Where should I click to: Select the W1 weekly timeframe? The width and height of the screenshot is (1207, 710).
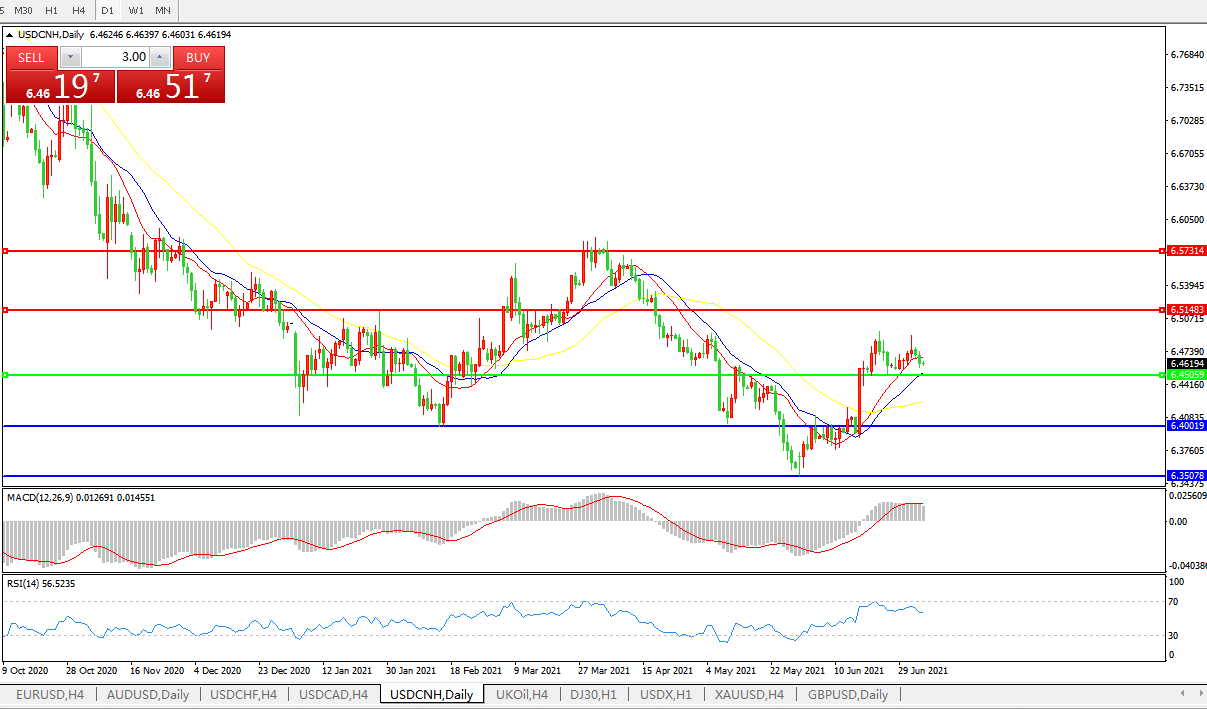point(136,10)
